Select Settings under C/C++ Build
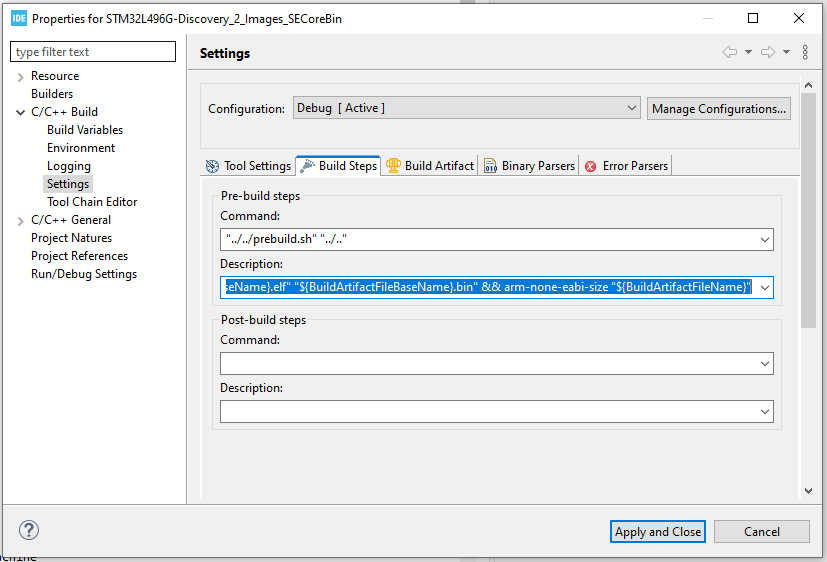Screen dimensions: 827x562 point(68,184)
